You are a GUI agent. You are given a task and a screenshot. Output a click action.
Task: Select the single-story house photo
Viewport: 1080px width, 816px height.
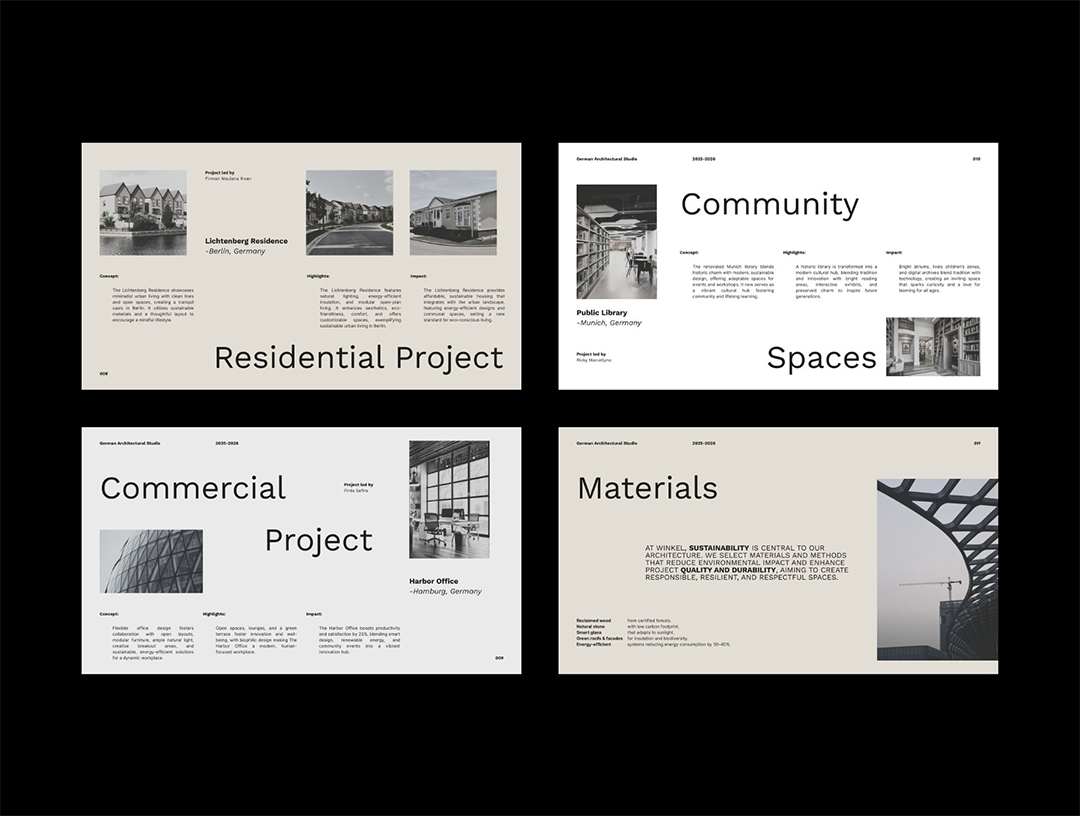click(453, 212)
